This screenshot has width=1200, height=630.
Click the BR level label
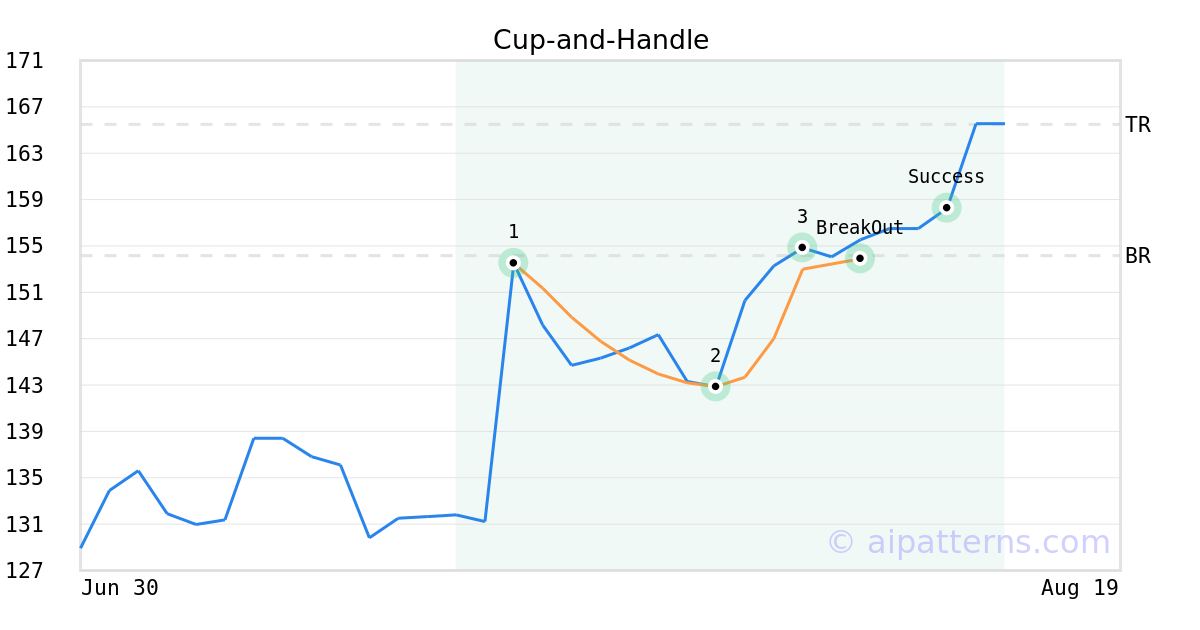1138,256
